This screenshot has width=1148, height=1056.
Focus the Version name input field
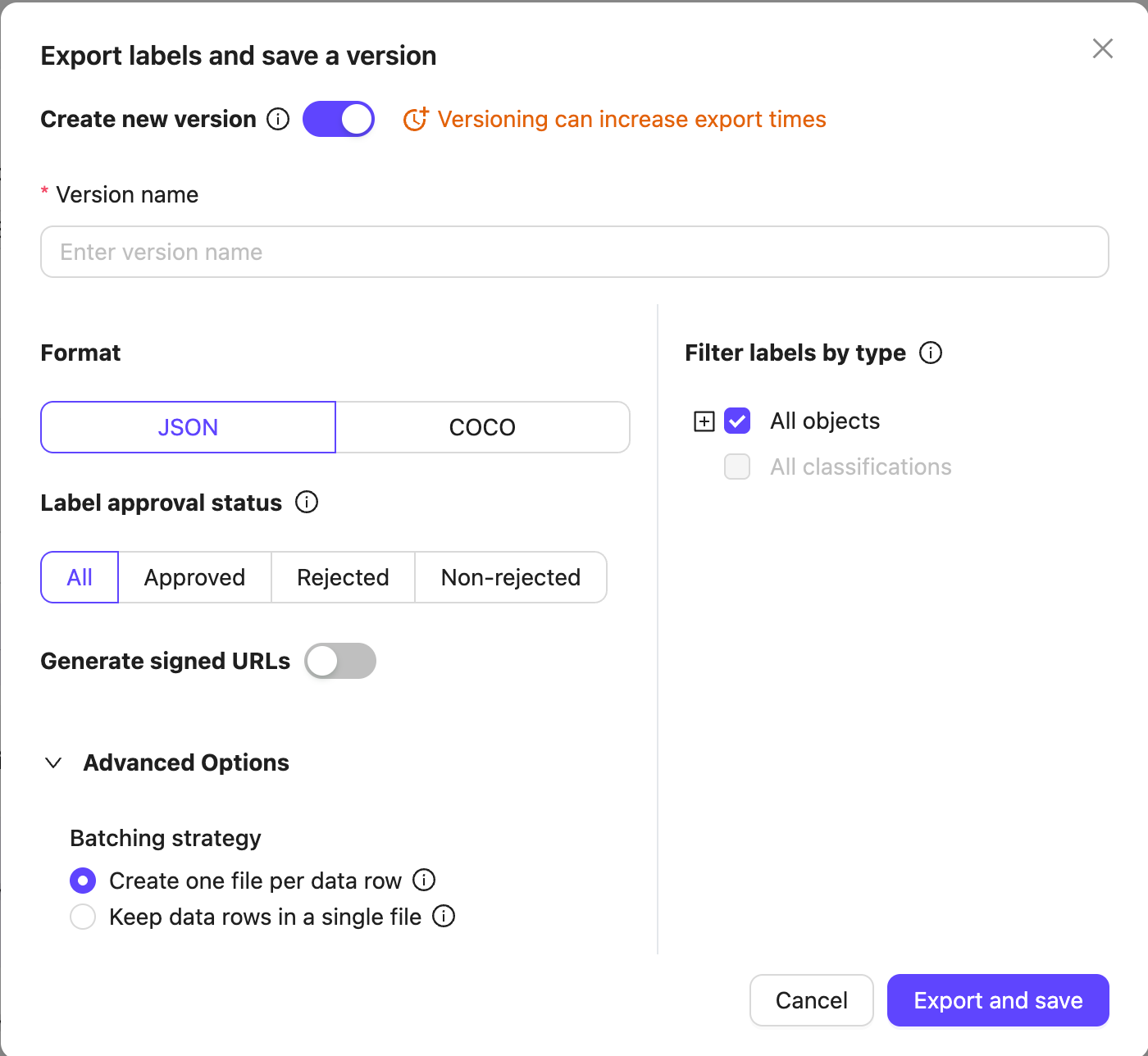coord(575,252)
